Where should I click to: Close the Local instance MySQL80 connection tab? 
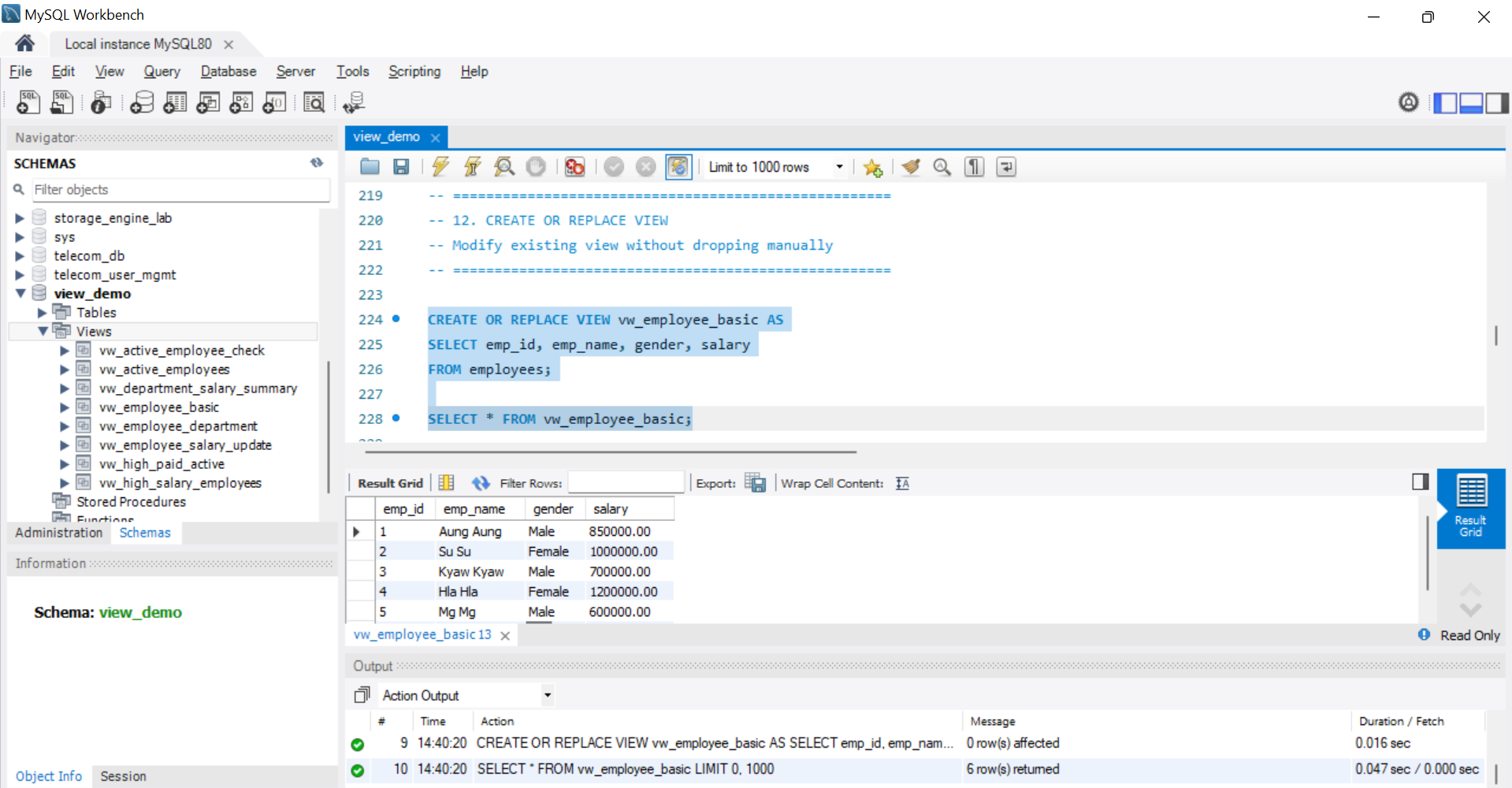pos(228,44)
